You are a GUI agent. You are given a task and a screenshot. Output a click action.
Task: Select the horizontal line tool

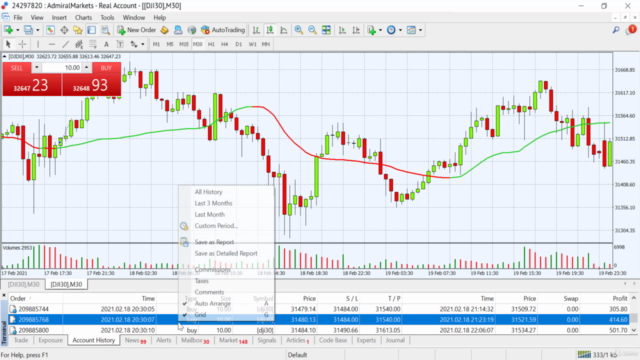point(51,44)
